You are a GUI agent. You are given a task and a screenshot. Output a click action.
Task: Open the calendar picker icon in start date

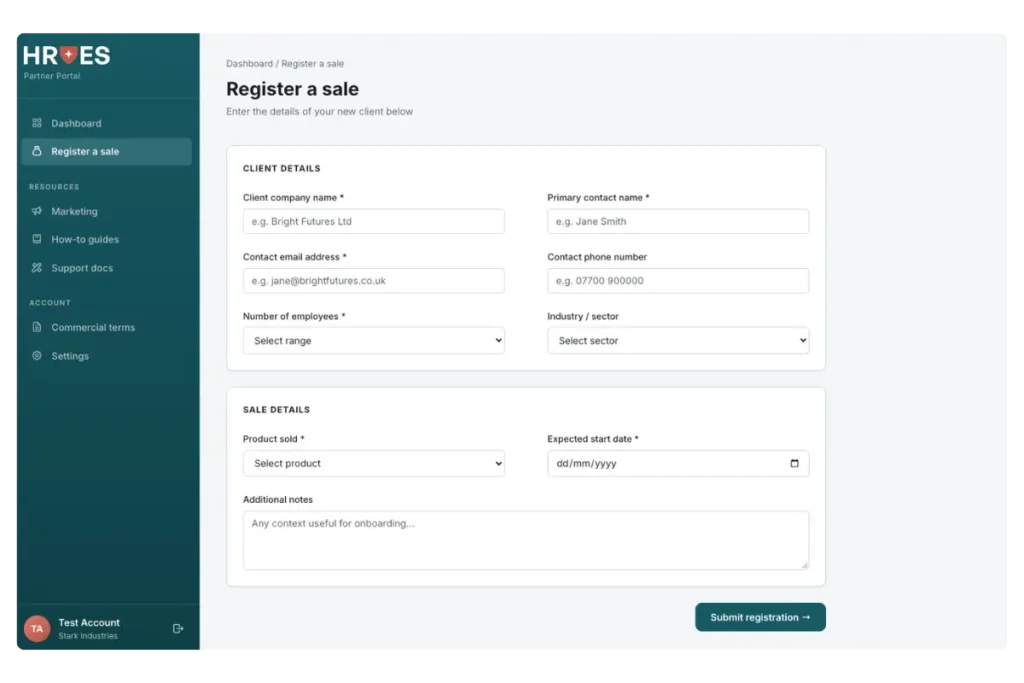(x=794, y=464)
